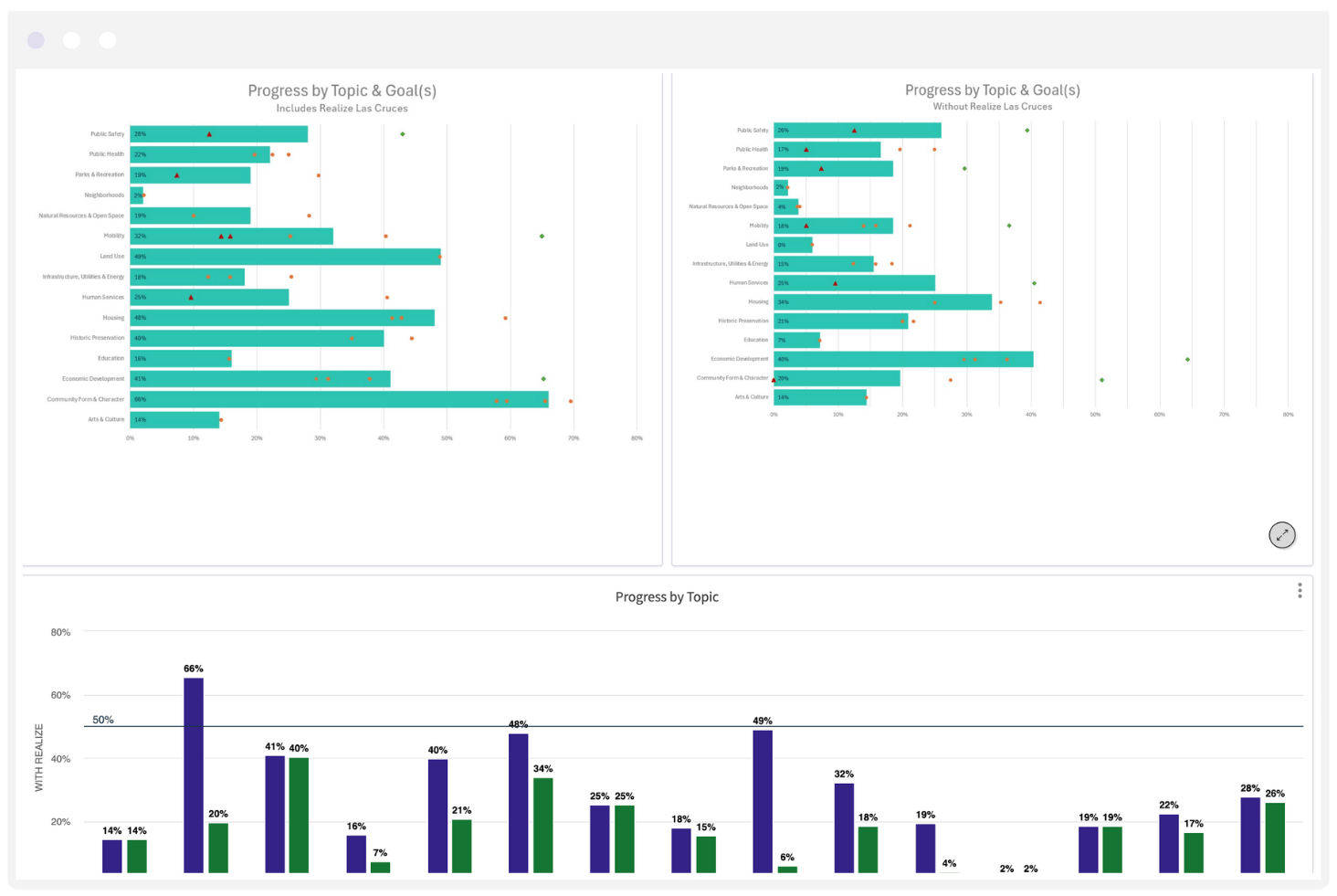The height and width of the screenshot is (896, 1337).
Task: Select the 20% green bar in Progress by Topic
Action: 218,849
